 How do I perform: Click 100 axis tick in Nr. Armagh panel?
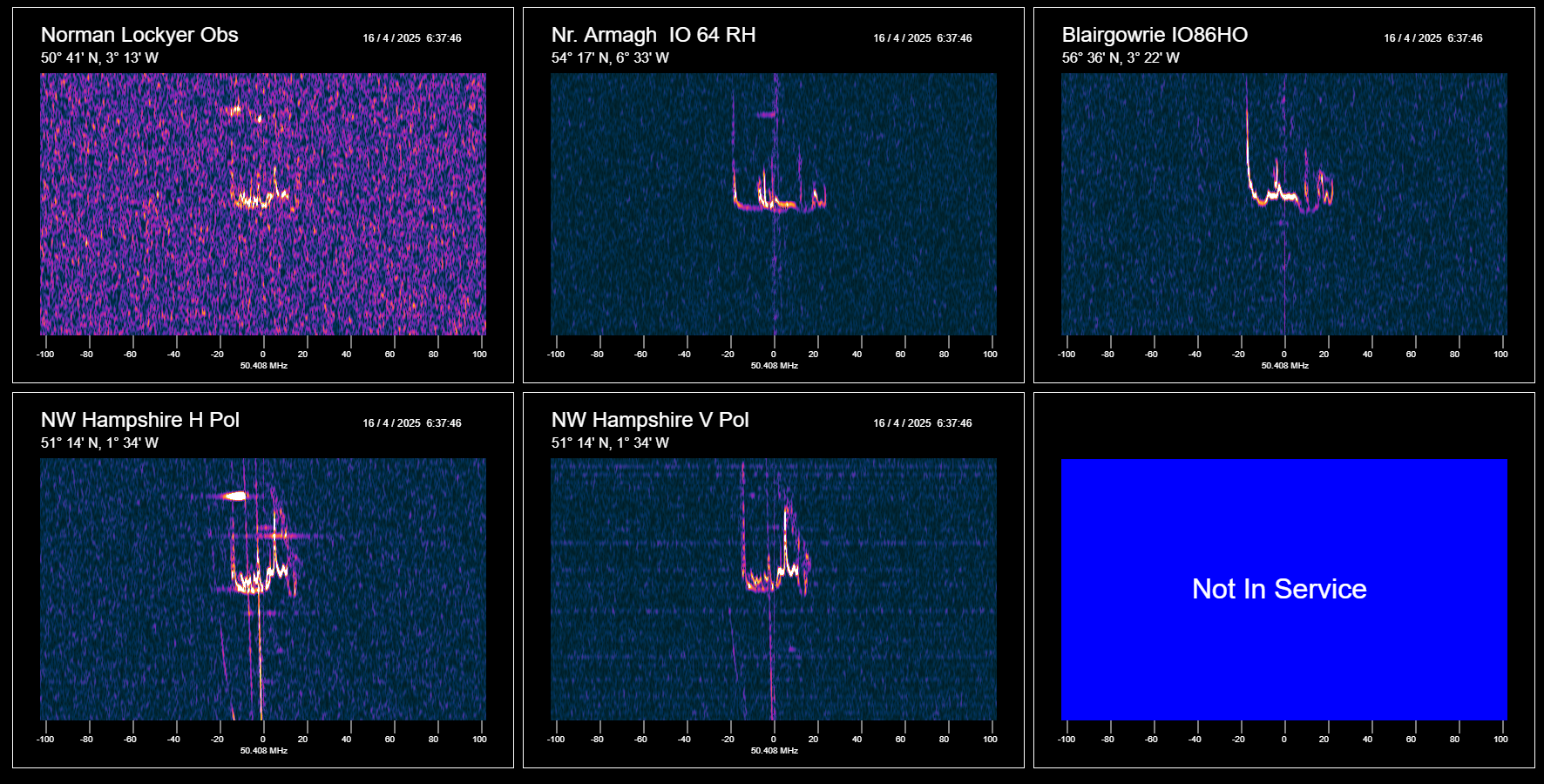coord(991,355)
